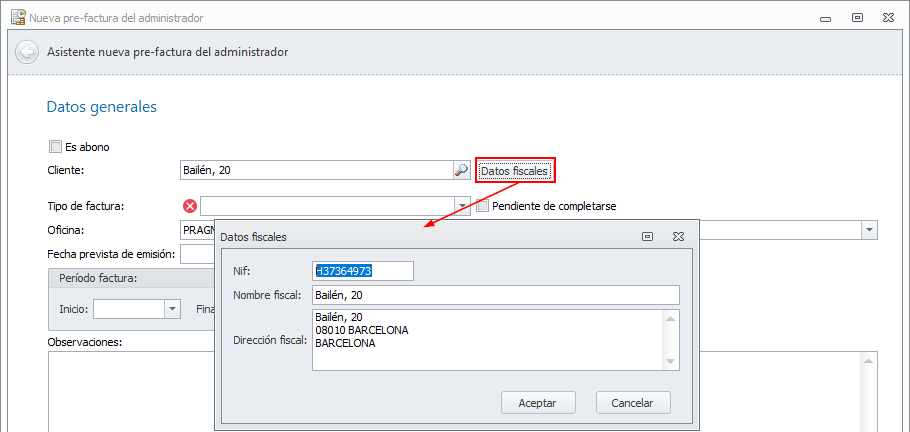Viewport: 910px width, 432px height.
Task: Confirm with the Aceptar button
Action: [x=537, y=403]
